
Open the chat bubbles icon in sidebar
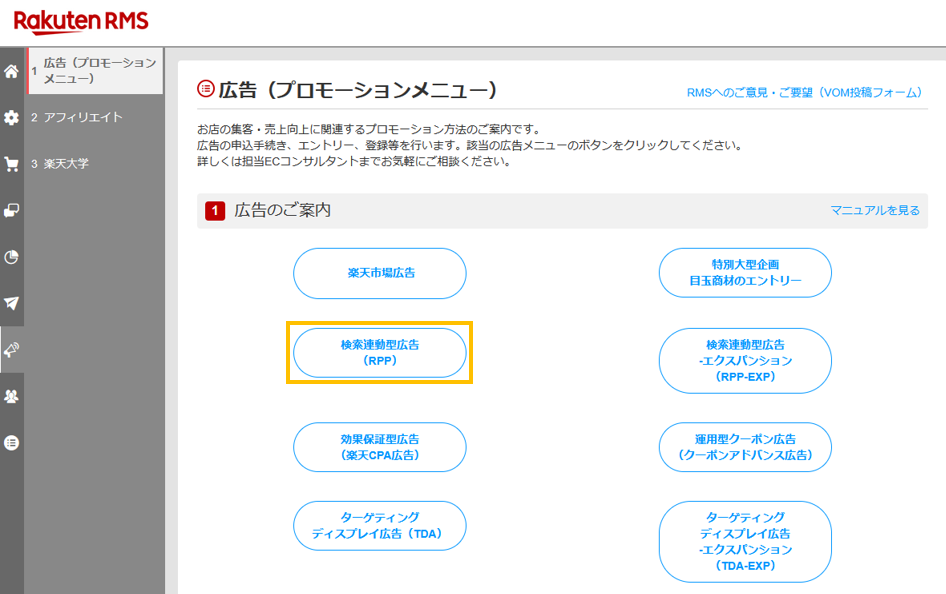point(11,210)
